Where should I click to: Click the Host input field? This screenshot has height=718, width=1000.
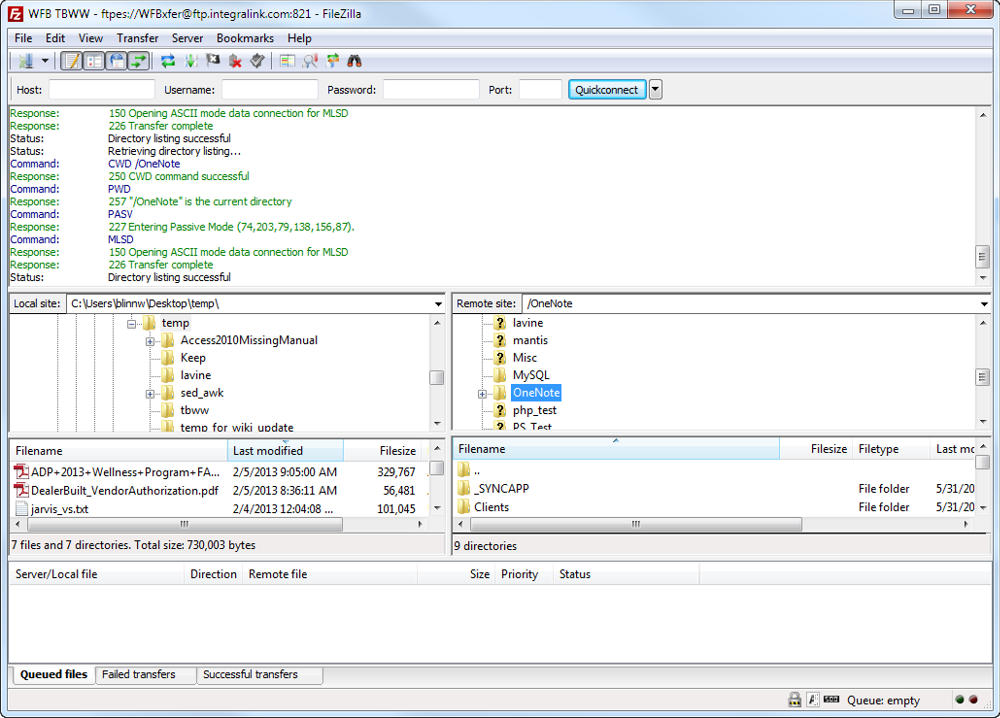point(102,90)
